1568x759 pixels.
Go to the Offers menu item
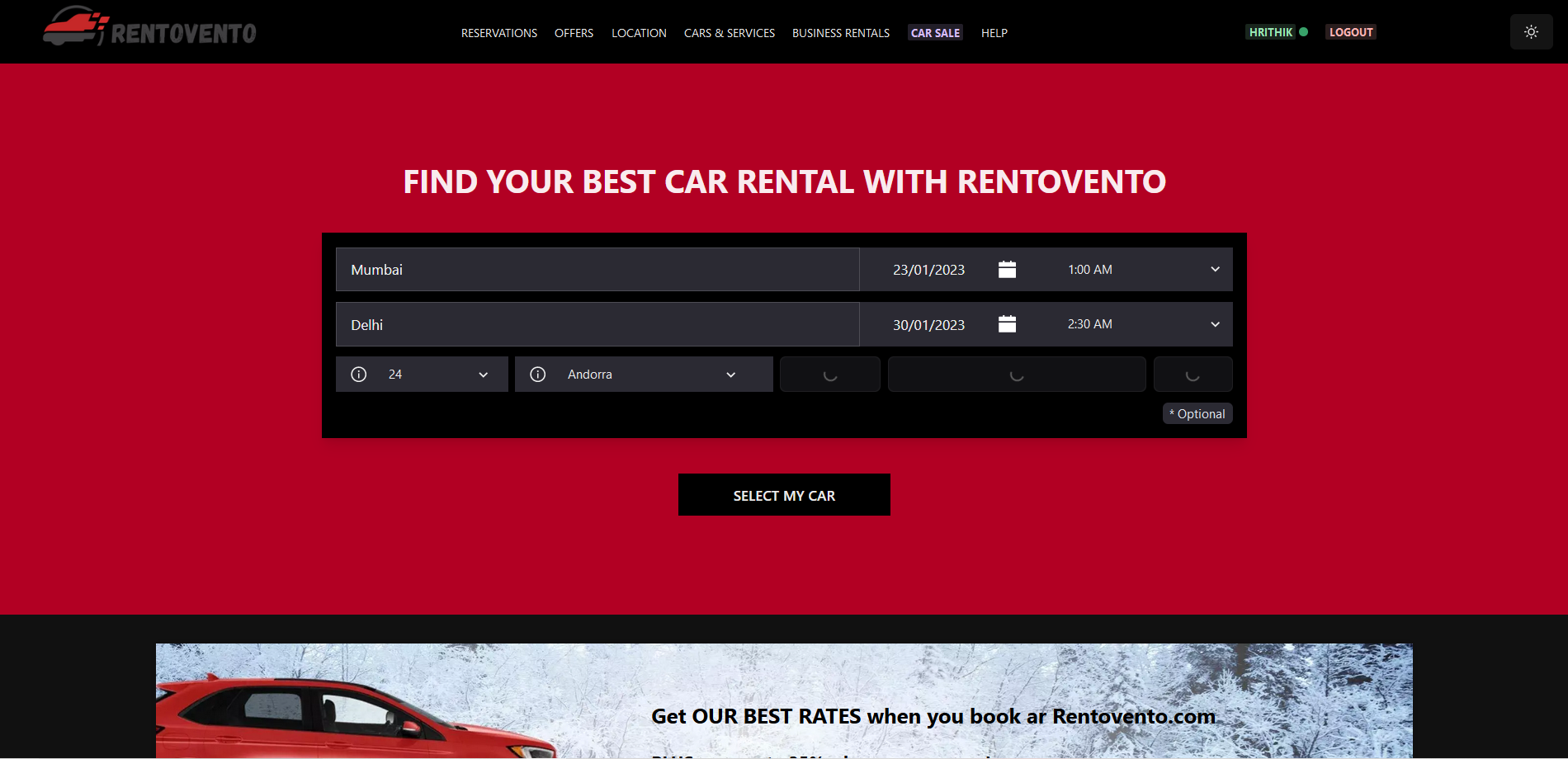point(574,33)
